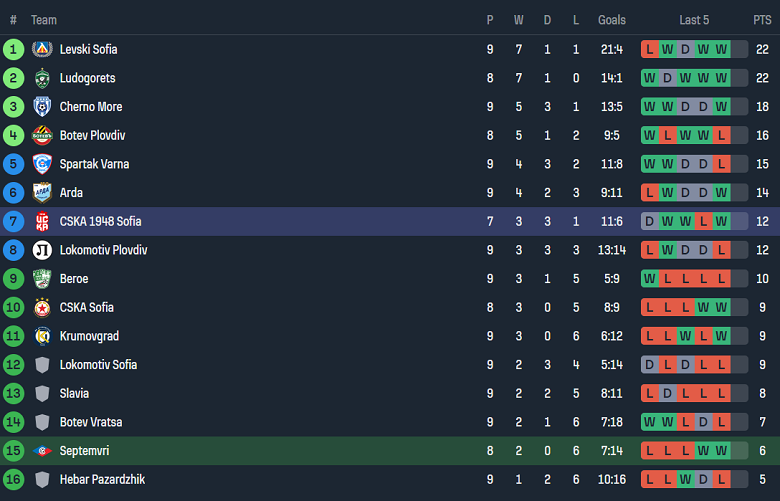Open the Krumovgrad team link
The width and height of the screenshot is (780, 501).
(88, 336)
